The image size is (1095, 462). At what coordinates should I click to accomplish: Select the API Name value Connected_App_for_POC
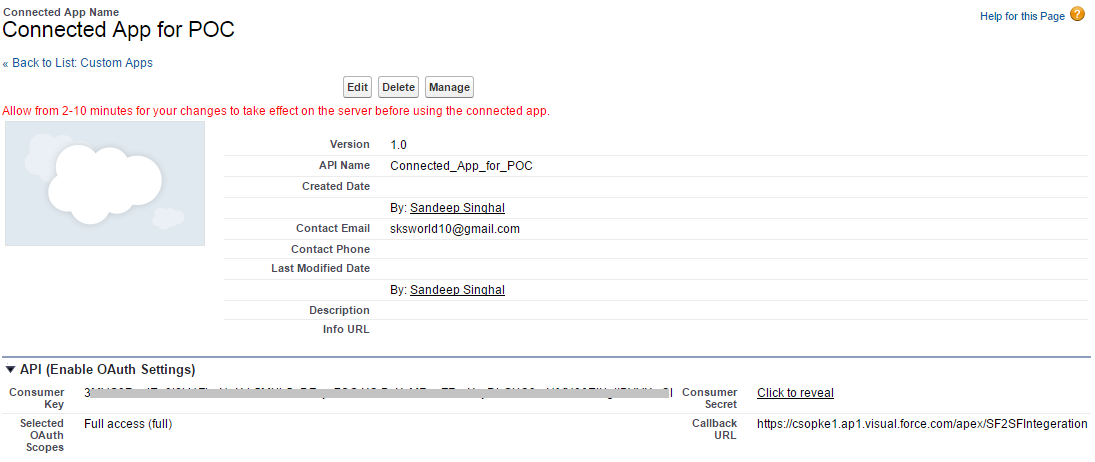(462, 166)
